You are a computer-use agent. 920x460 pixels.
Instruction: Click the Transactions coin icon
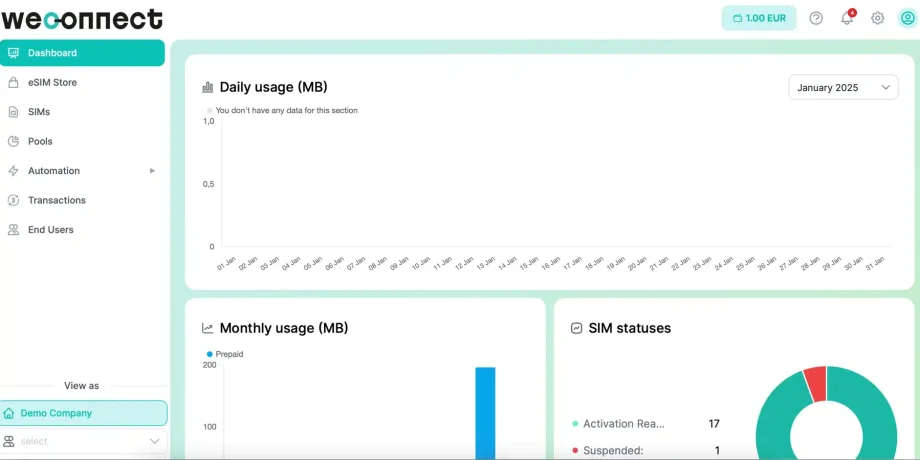[x=13, y=200]
